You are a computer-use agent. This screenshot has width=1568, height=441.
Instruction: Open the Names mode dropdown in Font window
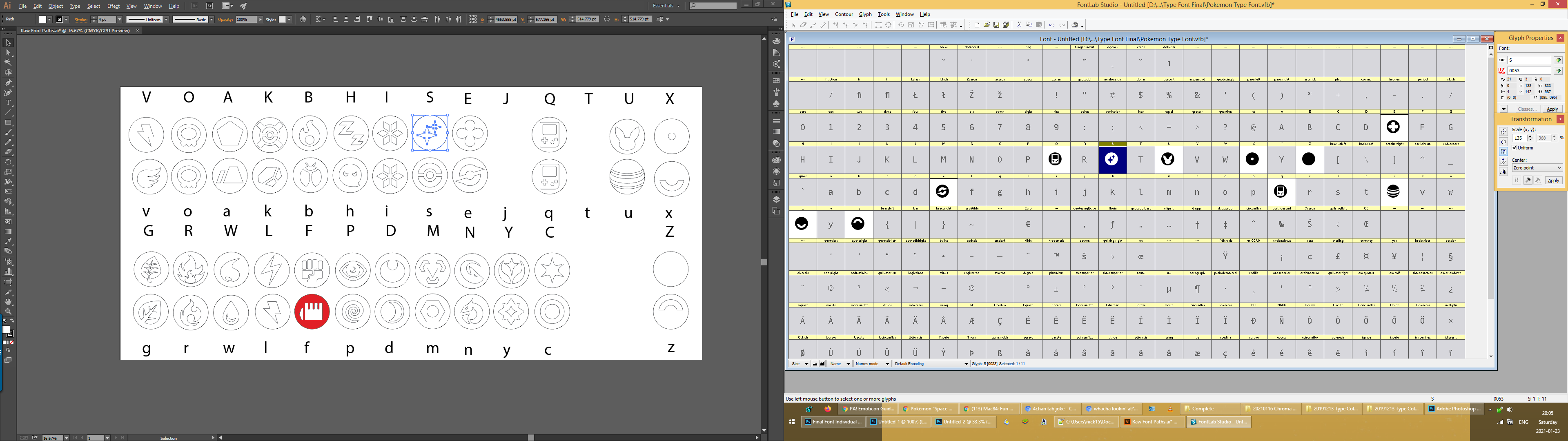pyautogui.click(x=872, y=364)
